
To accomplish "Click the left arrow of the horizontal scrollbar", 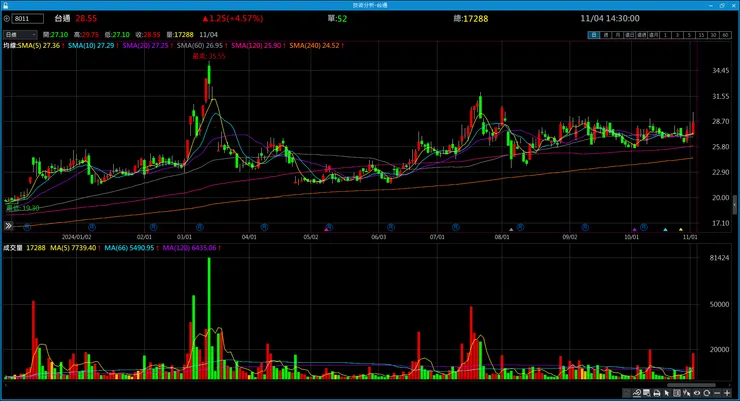I will tap(6, 385).
